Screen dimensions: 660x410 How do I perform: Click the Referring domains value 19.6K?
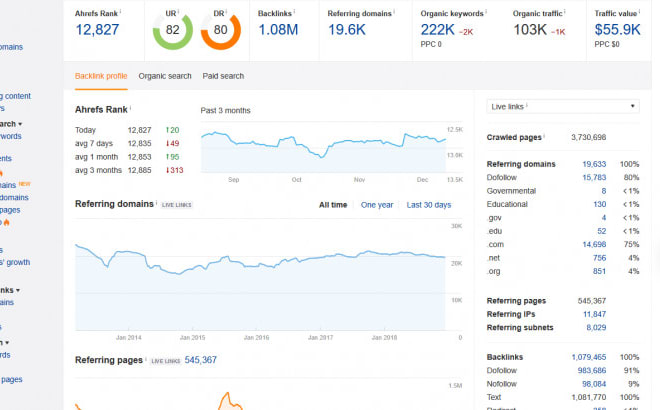[x=347, y=30]
